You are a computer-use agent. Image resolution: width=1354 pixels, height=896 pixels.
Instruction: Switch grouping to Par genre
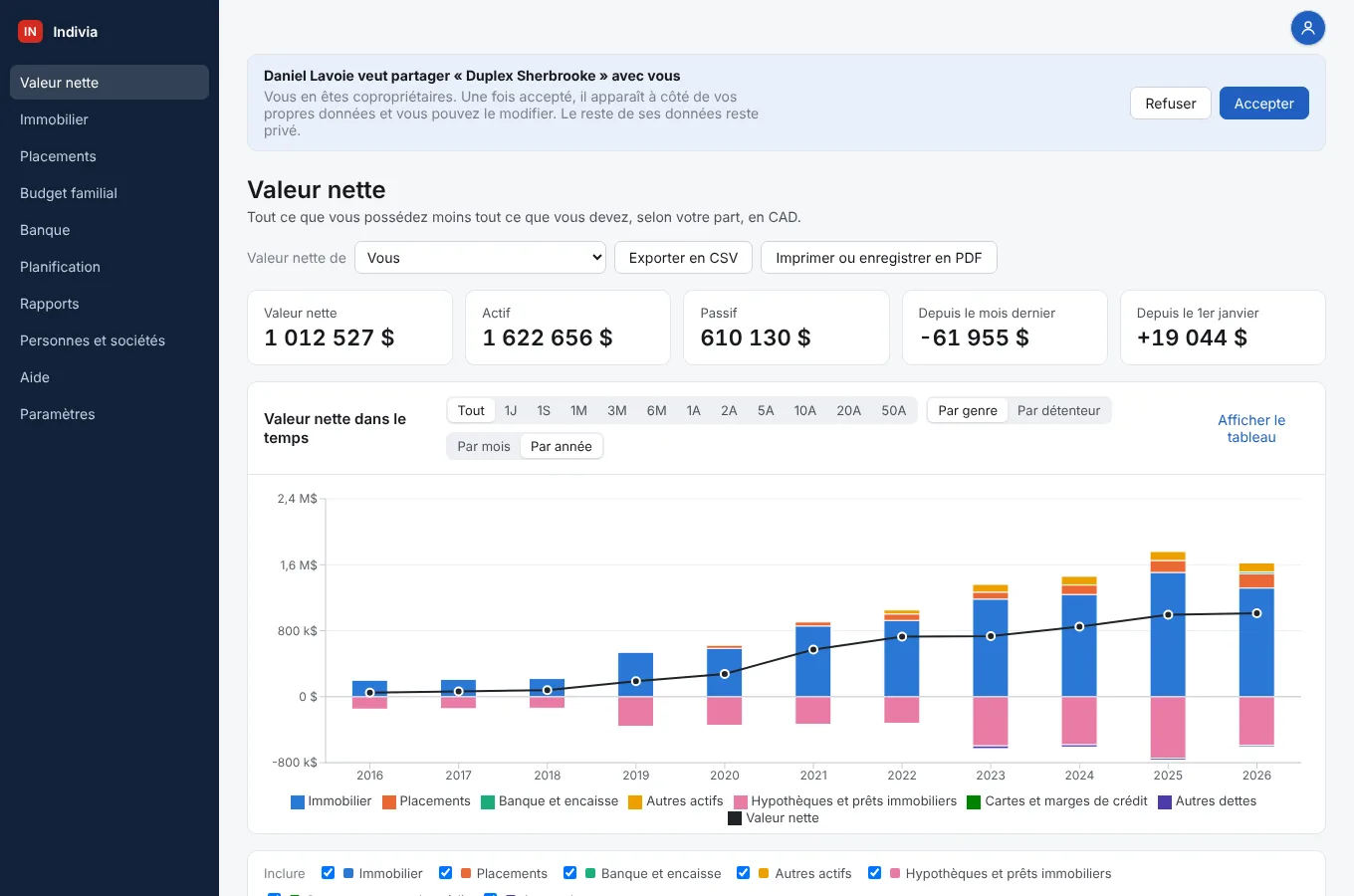coord(968,411)
